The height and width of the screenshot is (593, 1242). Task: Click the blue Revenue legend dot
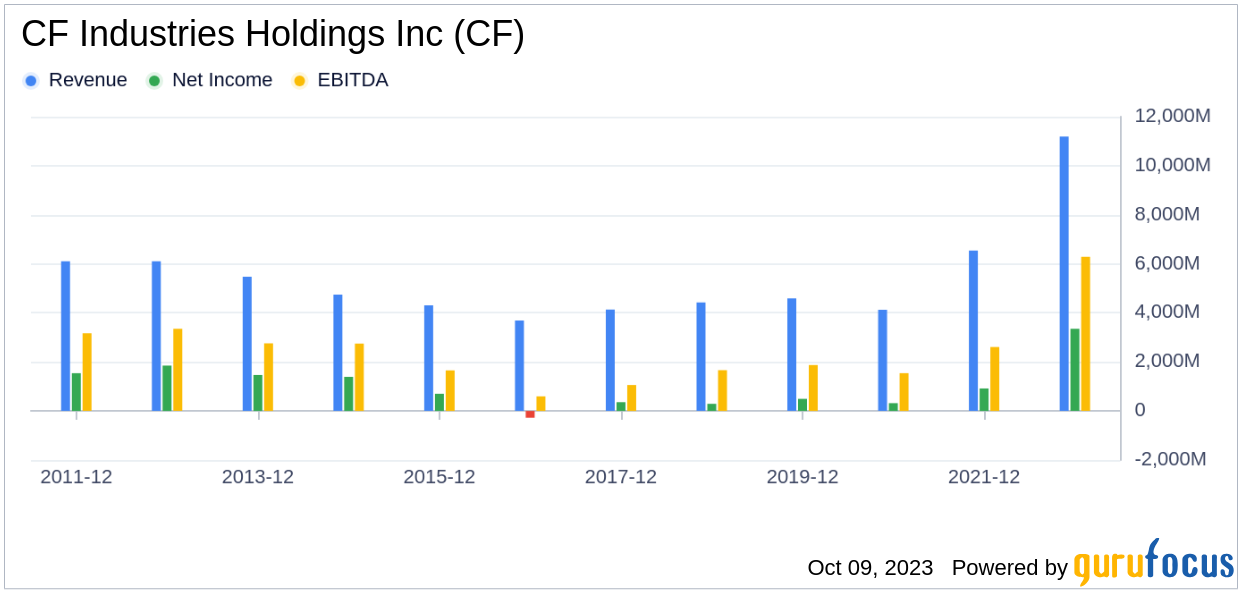click(31, 81)
